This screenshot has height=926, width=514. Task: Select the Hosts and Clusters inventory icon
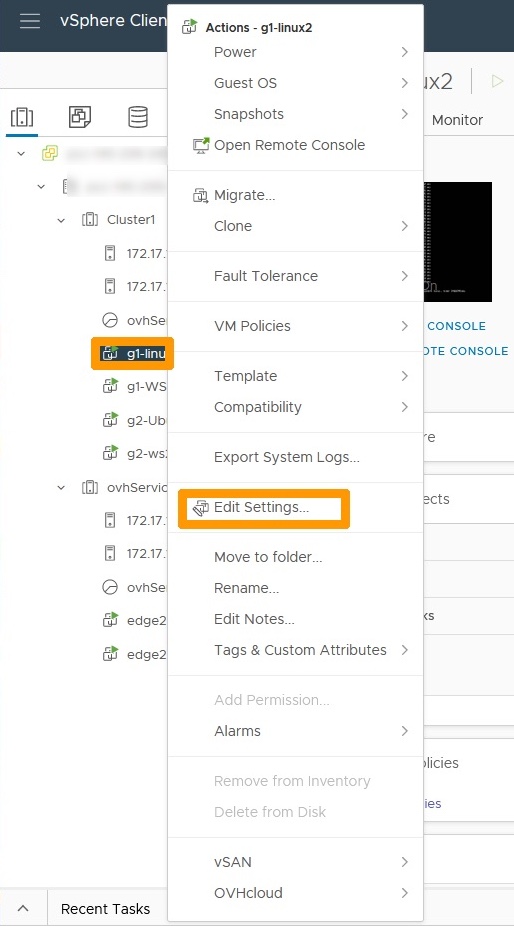tap(22, 117)
